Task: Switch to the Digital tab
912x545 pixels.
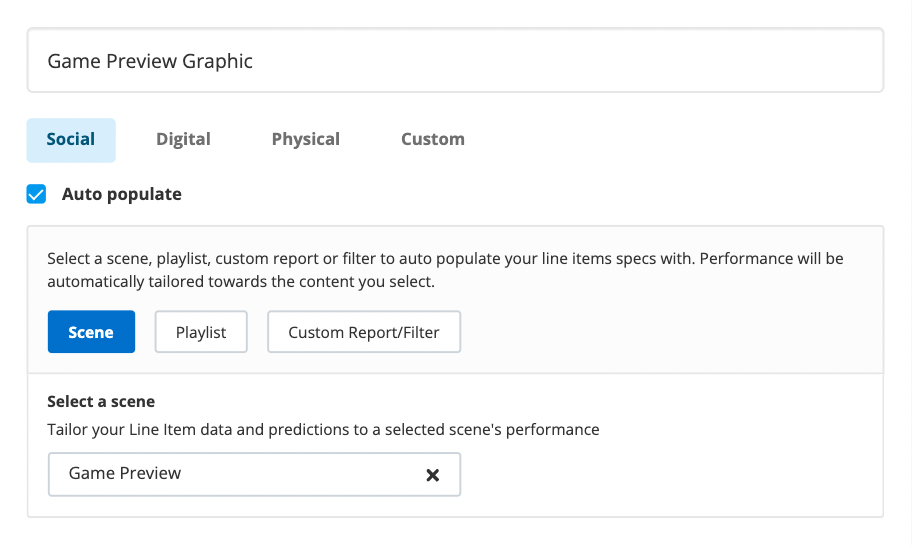Action: coord(183,139)
